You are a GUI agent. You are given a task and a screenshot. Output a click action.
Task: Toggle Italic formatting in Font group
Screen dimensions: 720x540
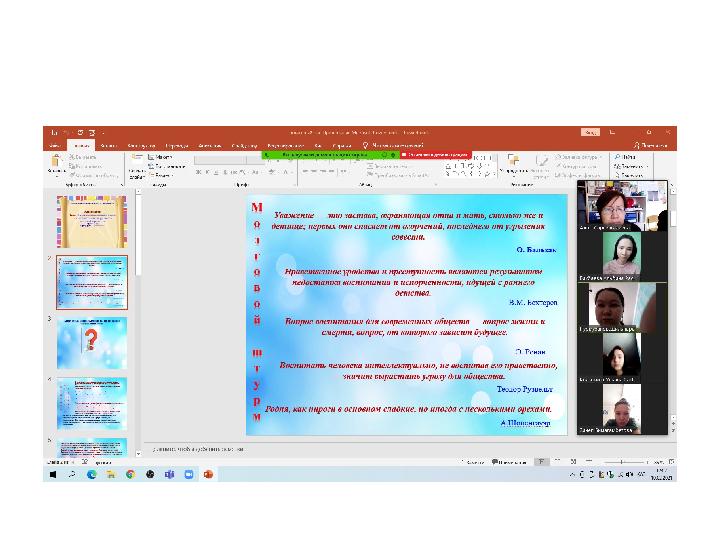tap(207, 172)
